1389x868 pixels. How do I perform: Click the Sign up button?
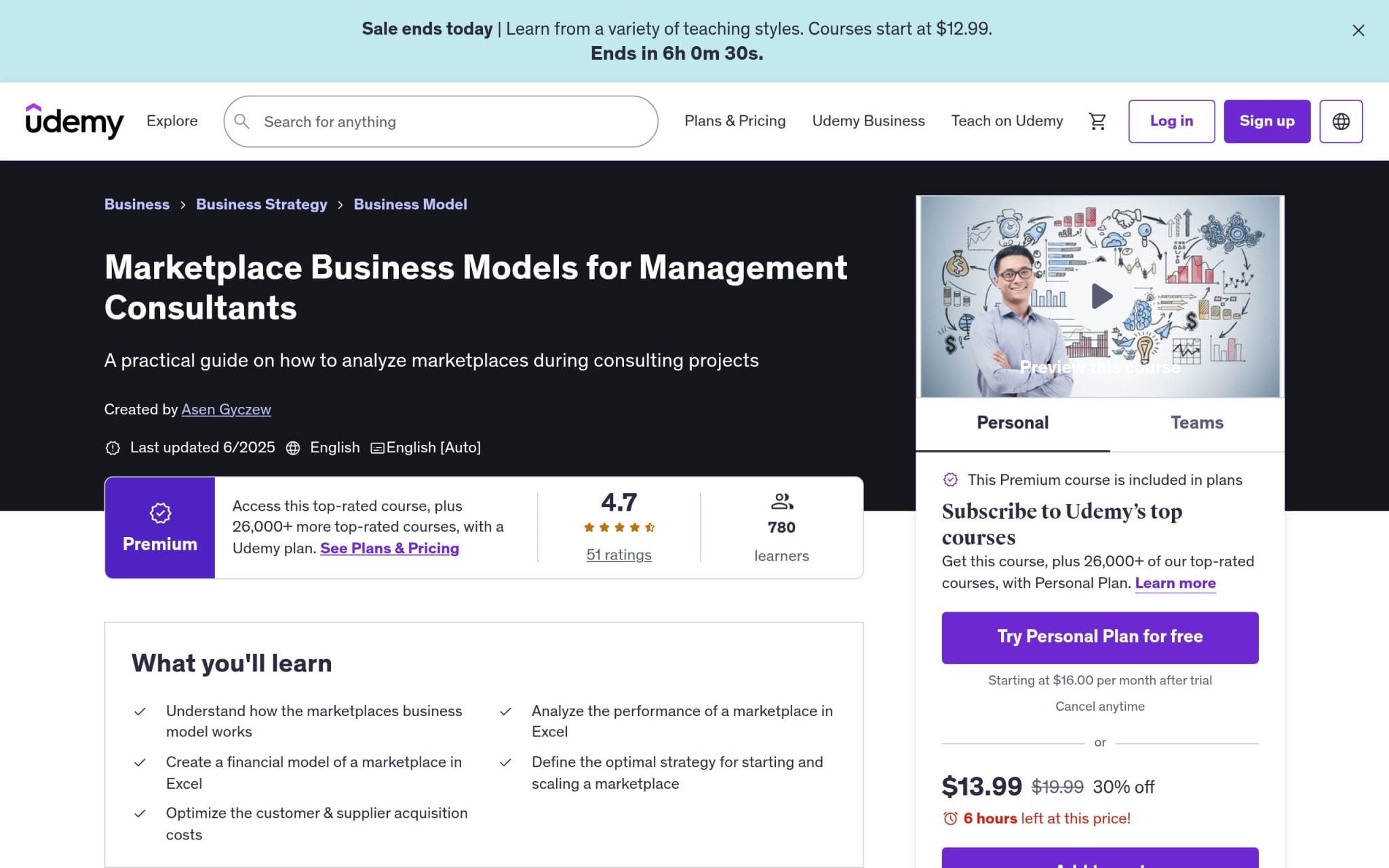[1267, 121]
